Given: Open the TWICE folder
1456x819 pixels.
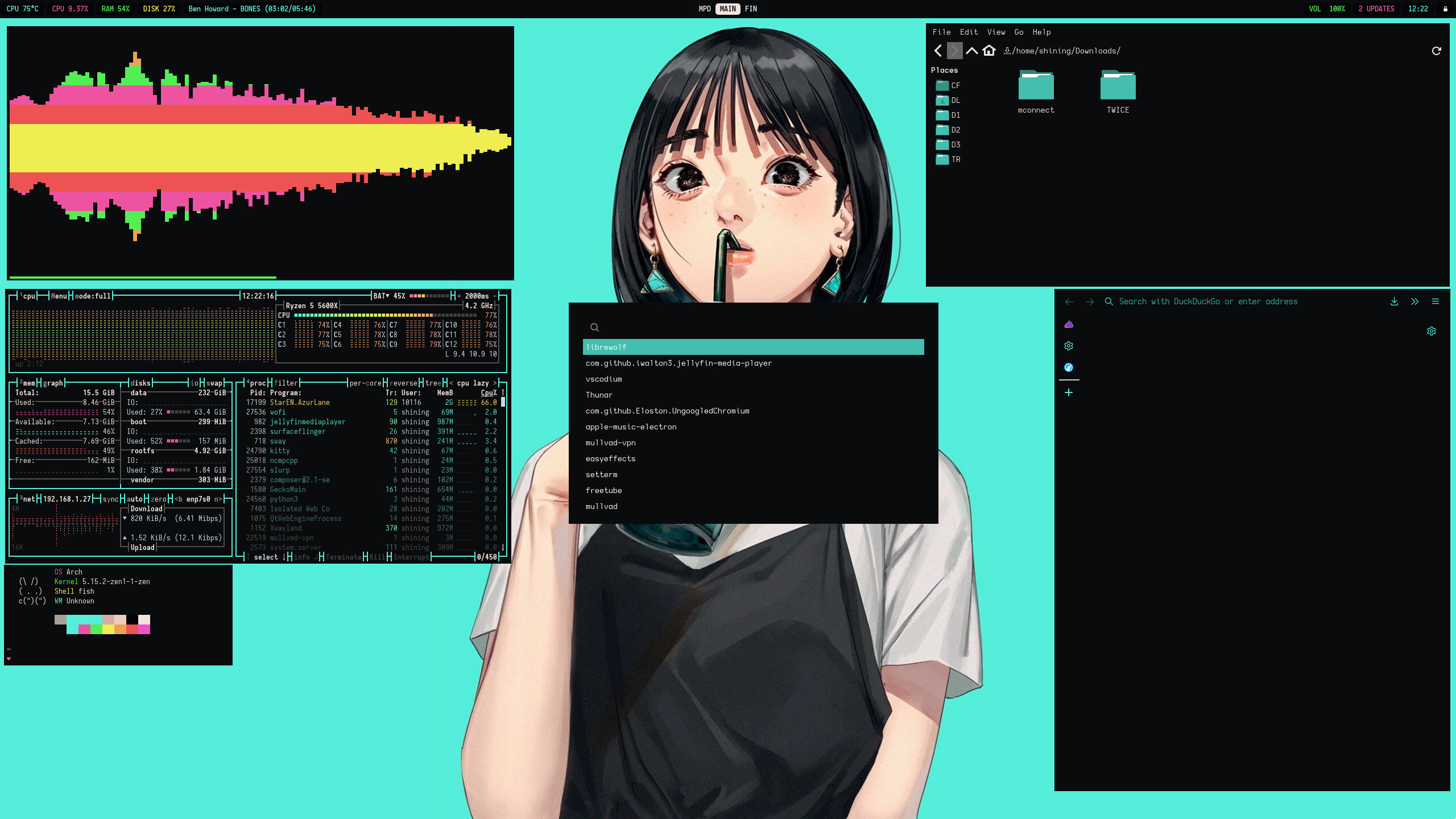Looking at the screenshot, I should click(x=1118, y=92).
